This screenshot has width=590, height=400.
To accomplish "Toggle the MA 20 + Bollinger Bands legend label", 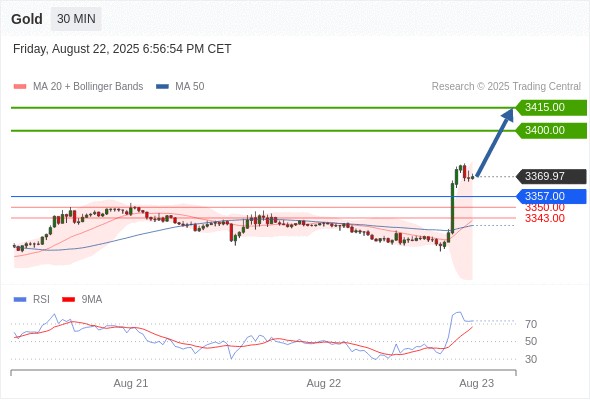I will pyautogui.click(x=88, y=87).
